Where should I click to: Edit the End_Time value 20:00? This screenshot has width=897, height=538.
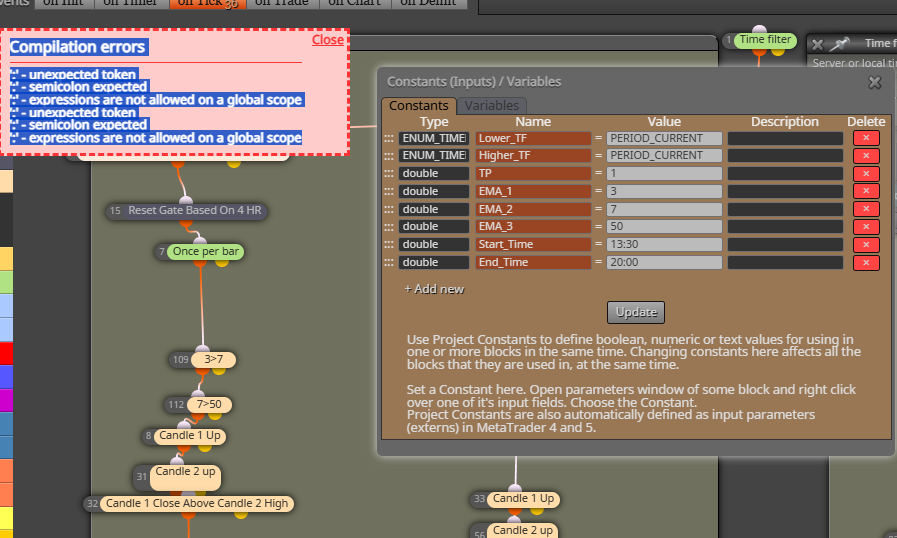664,262
